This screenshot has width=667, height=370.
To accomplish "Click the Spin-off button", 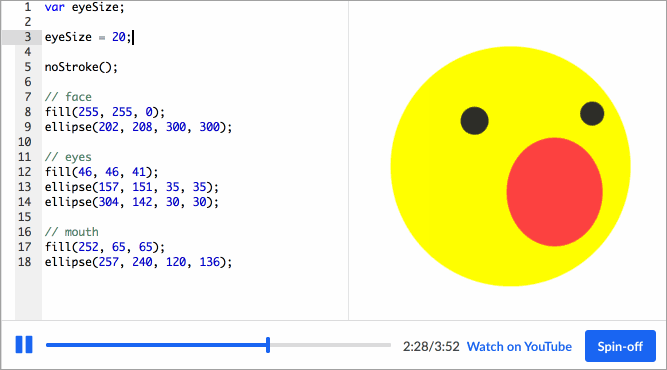I will click(620, 346).
